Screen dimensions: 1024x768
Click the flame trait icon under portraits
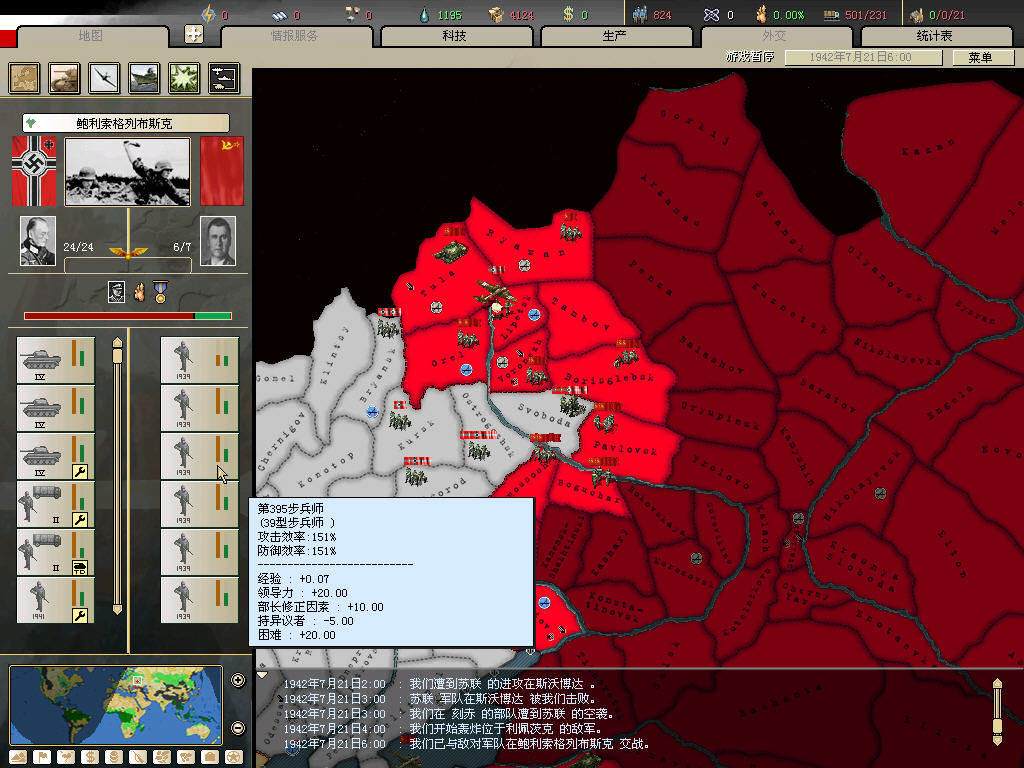(x=139, y=292)
